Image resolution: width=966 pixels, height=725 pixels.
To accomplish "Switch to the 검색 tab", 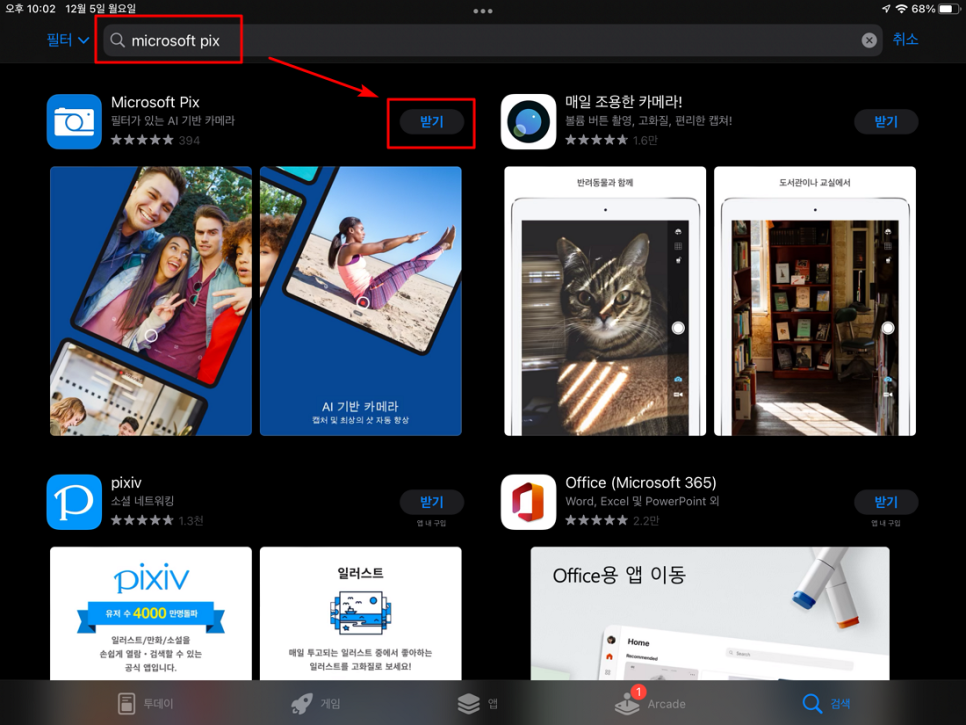I will coord(826,703).
